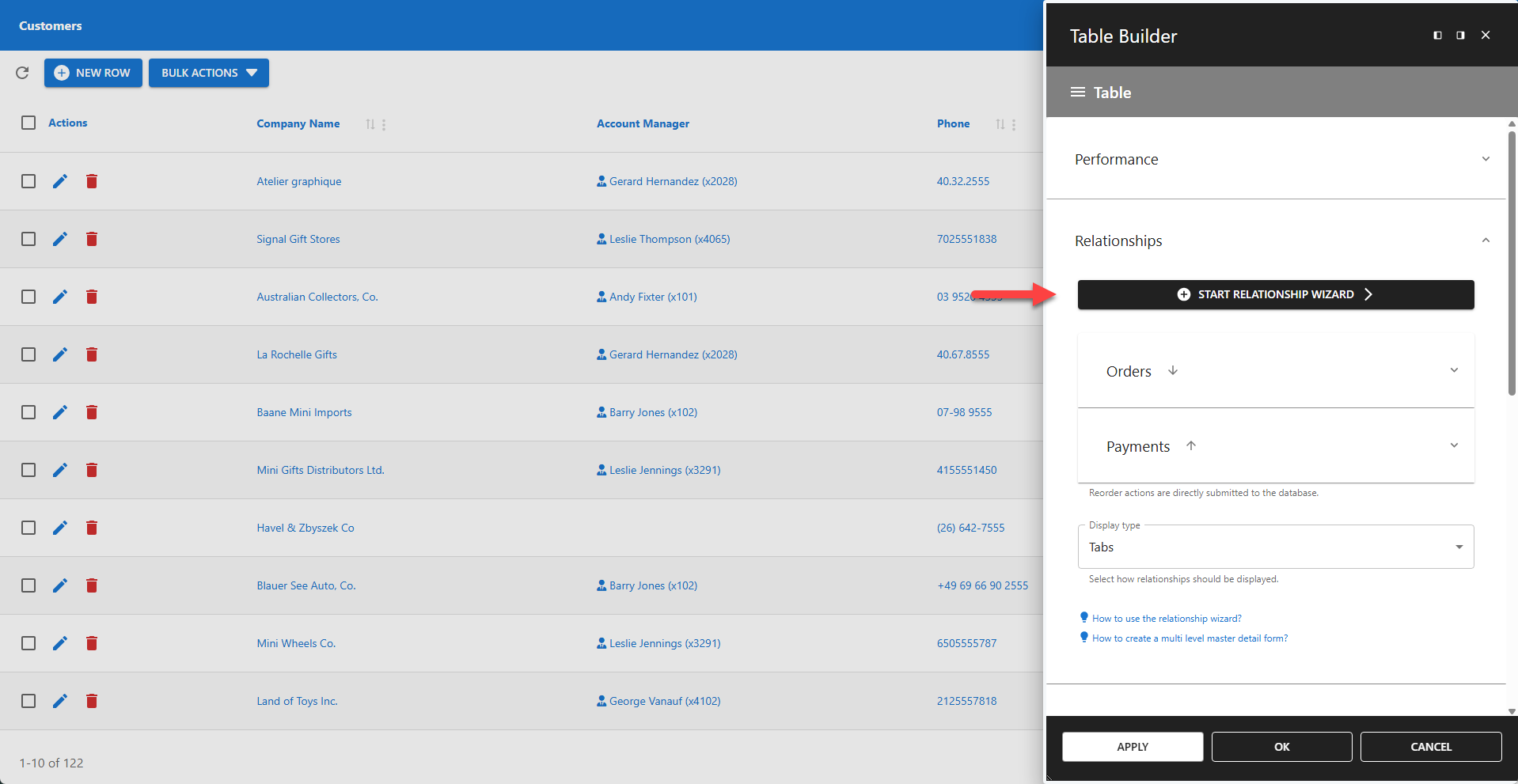Open column options dots next to Company Name
Viewport: 1518px width, 784px height.
tap(383, 124)
